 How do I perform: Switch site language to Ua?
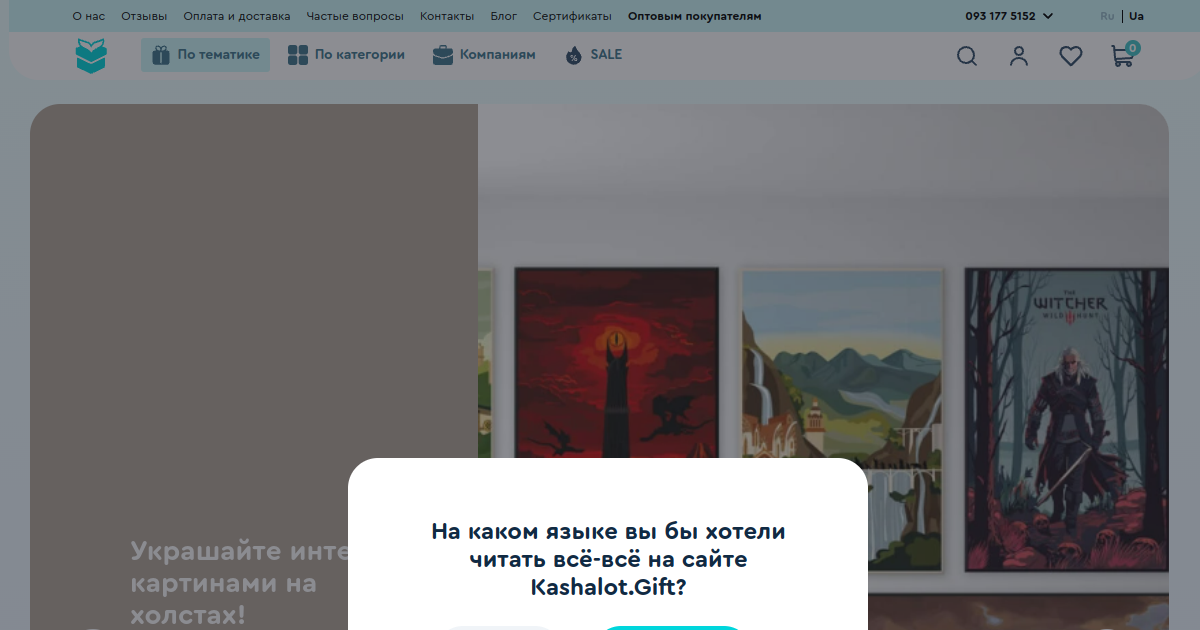point(1136,16)
